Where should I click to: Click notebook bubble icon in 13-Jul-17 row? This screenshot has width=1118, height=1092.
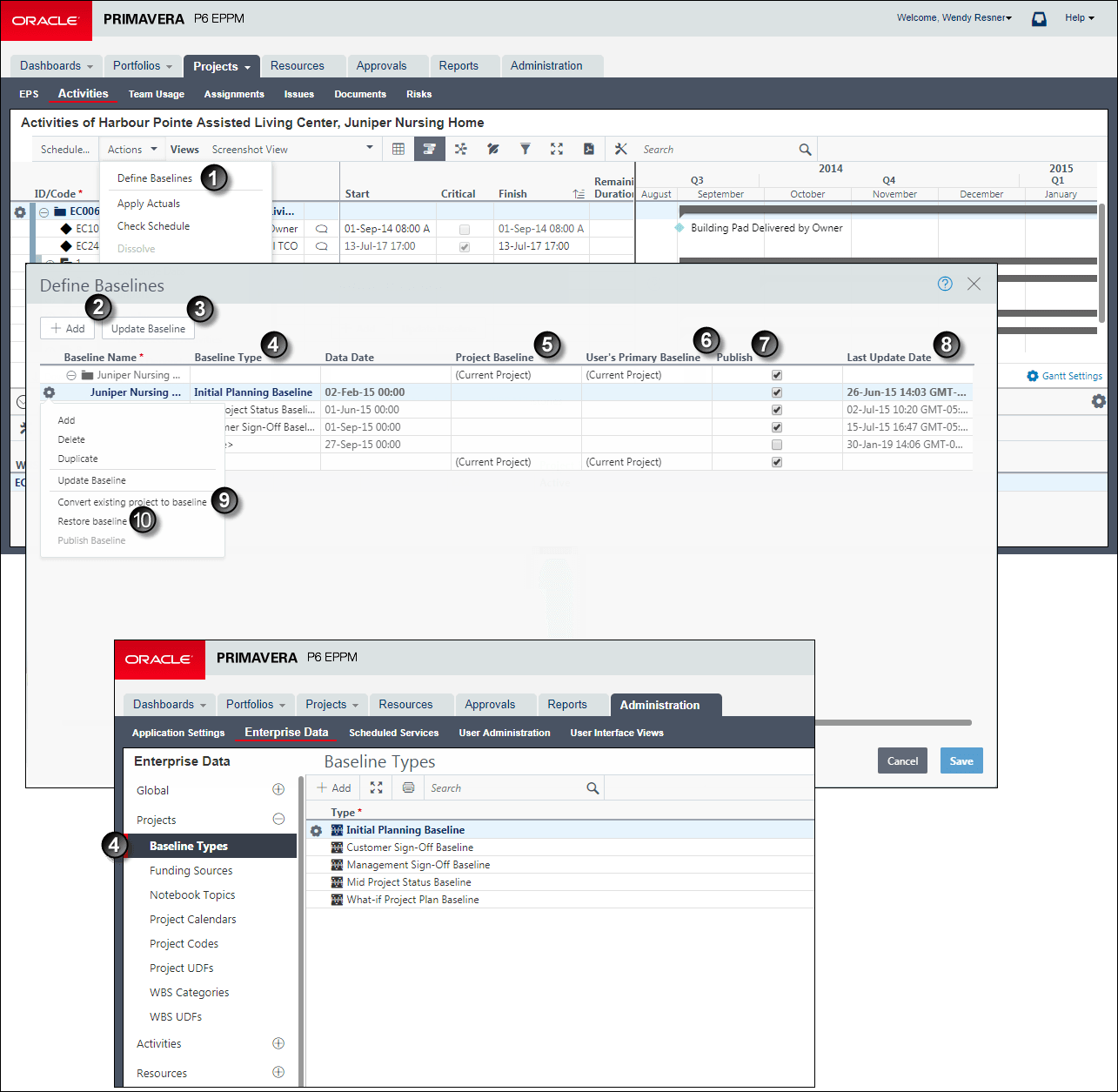click(x=322, y=246)
